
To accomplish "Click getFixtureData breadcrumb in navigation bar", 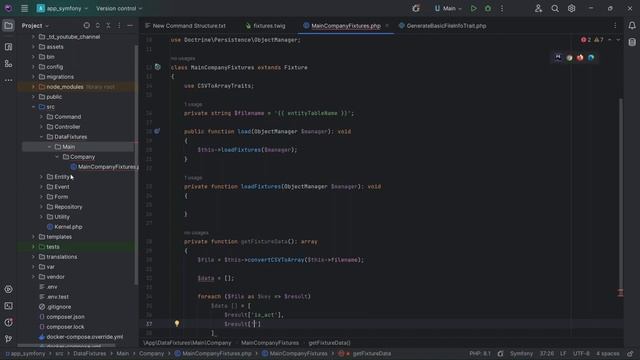I will coord(371,353).
